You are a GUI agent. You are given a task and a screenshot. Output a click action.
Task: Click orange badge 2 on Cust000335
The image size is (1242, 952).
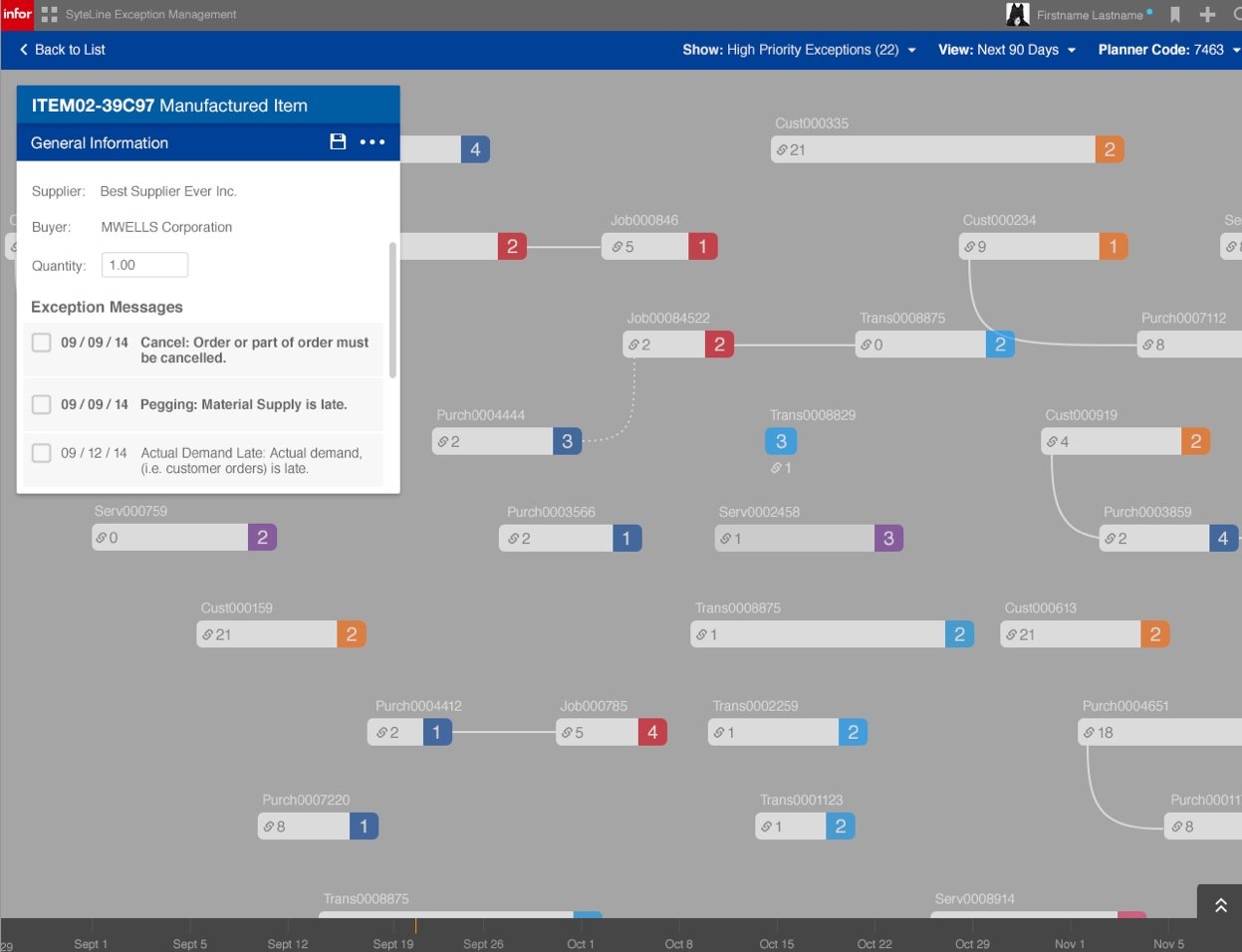(x=1110, y=149)
